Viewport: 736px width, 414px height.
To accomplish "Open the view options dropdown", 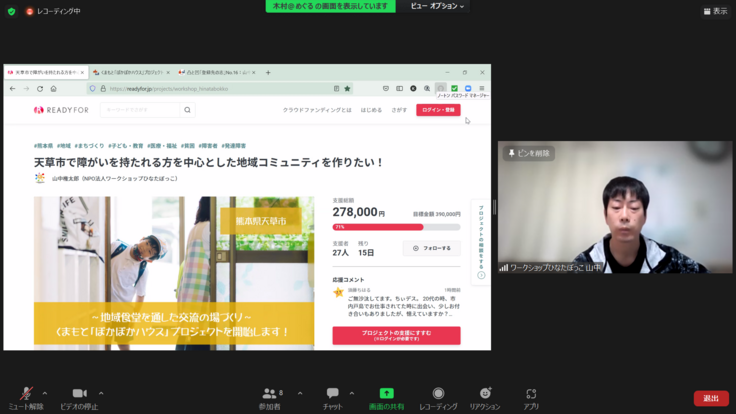I will click(438, 6).
